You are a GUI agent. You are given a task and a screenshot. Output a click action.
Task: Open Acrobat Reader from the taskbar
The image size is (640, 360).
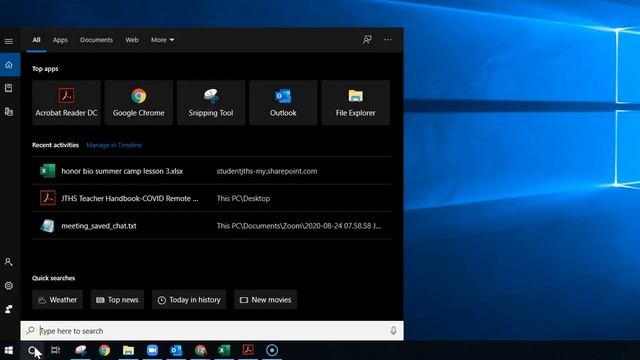248,350
